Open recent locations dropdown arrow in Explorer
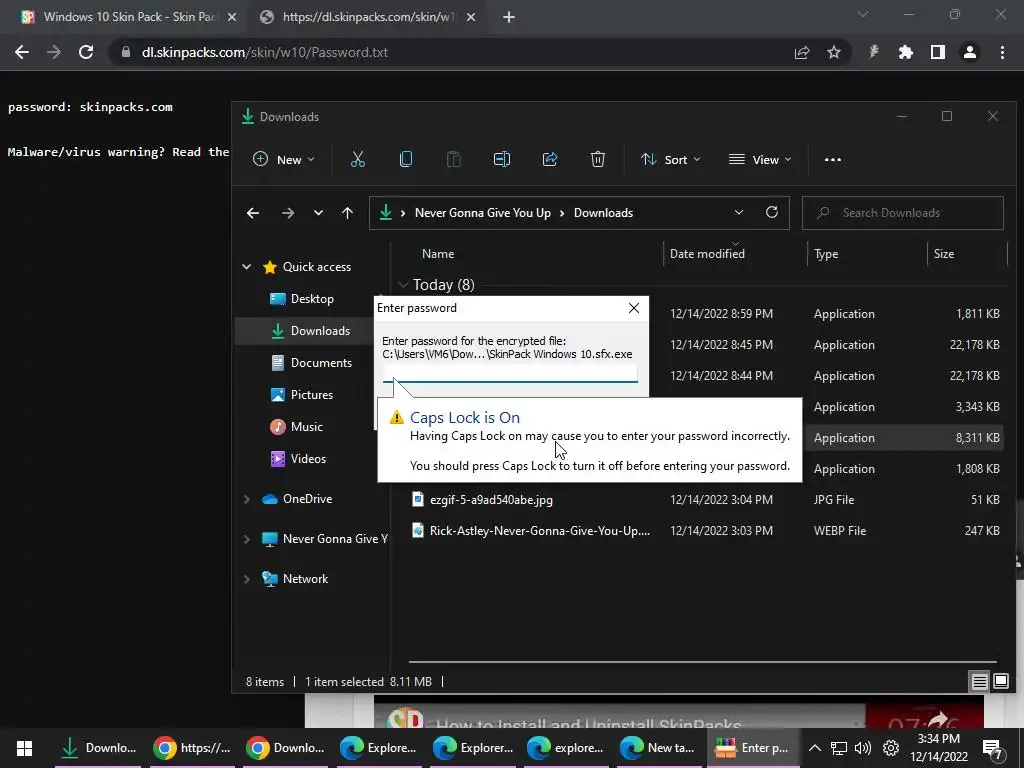Image resolution: width=1024 pixels, height=768 pixels. [318, 213]
